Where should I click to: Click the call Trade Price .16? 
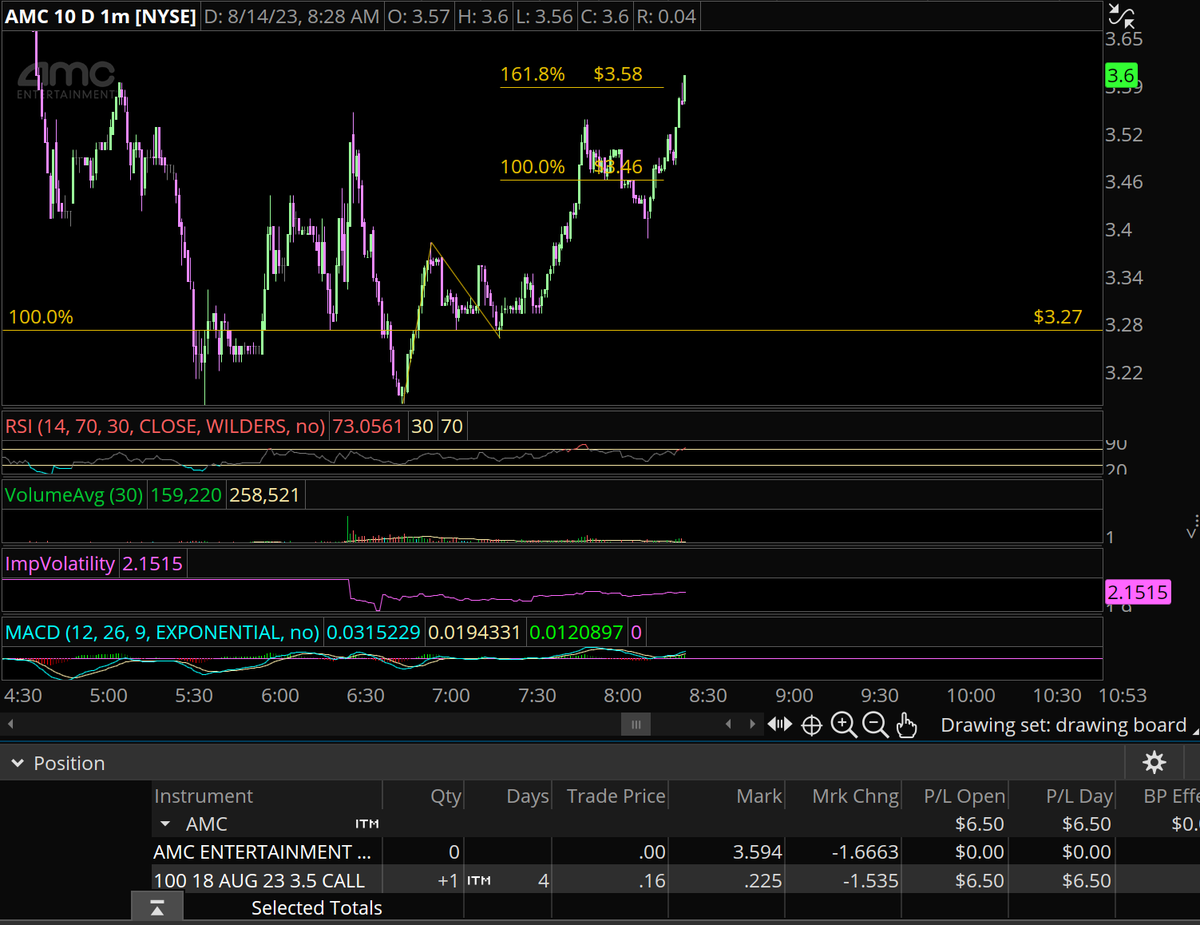pos(653,880)
